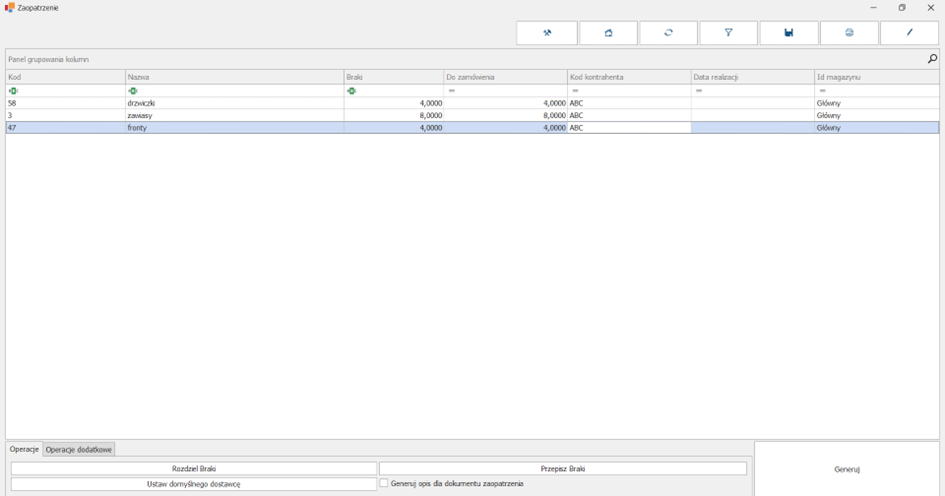Open filter operator for the Nazwa column

pyautogui.click(x=133, y=91)
